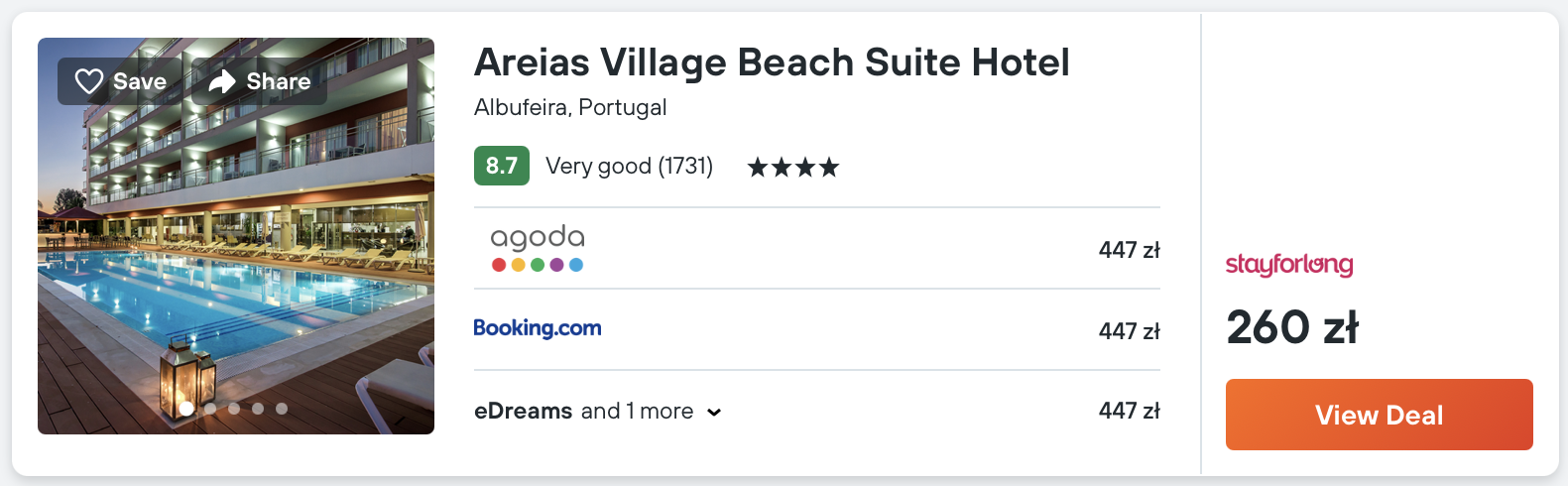Select the fifth carousel dot on photo
The width and height of the screenshot is (1568, 486).
point(282,409)
